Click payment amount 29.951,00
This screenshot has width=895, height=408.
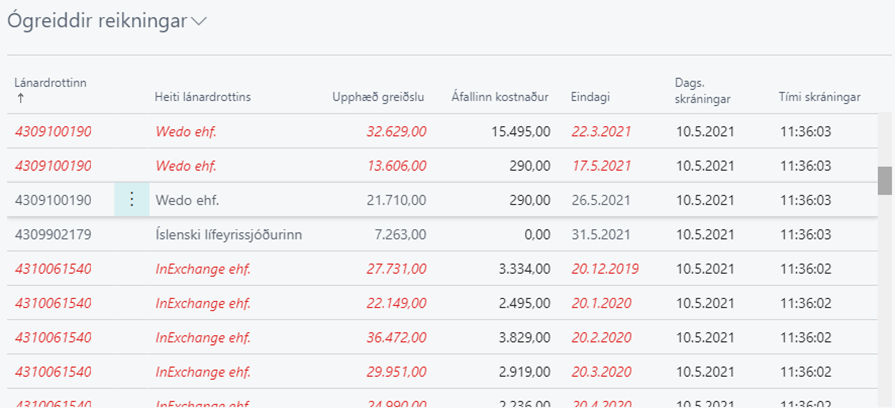[397, 373]
